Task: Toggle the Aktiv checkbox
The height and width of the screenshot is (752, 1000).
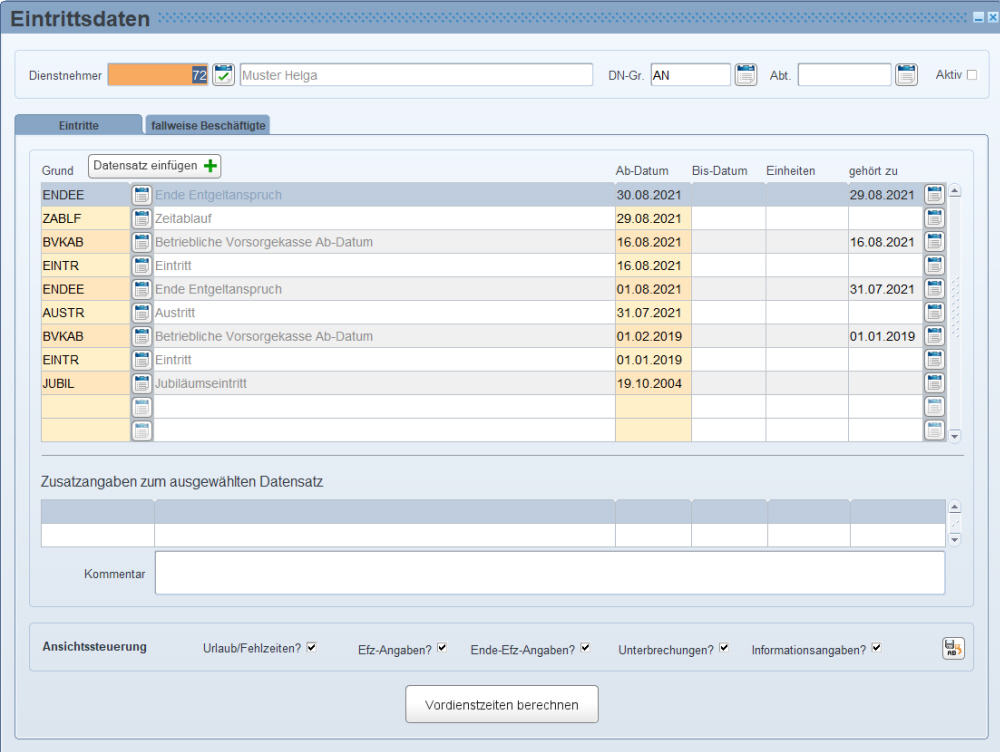Action: [x=972, y=75]
